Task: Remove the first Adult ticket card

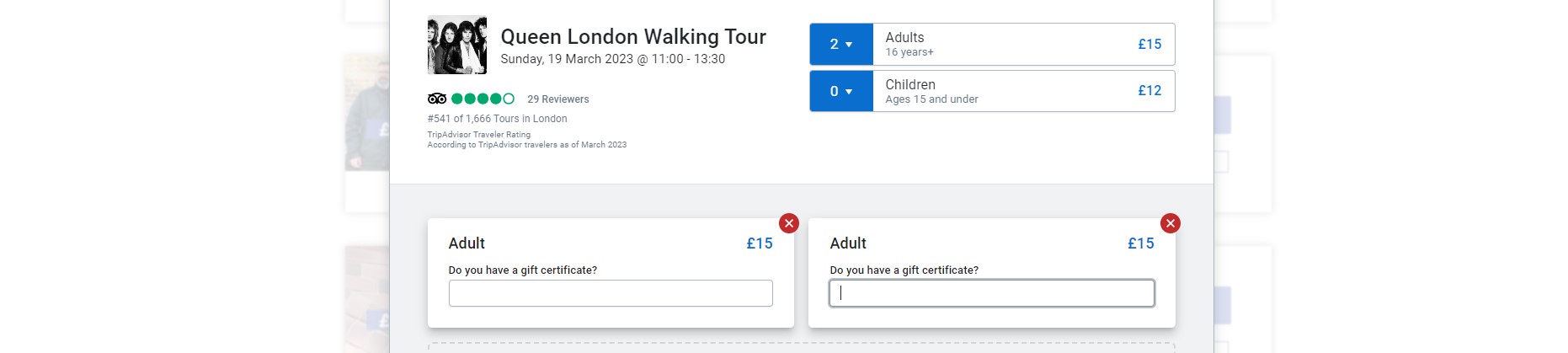Action: pos(788,223)
